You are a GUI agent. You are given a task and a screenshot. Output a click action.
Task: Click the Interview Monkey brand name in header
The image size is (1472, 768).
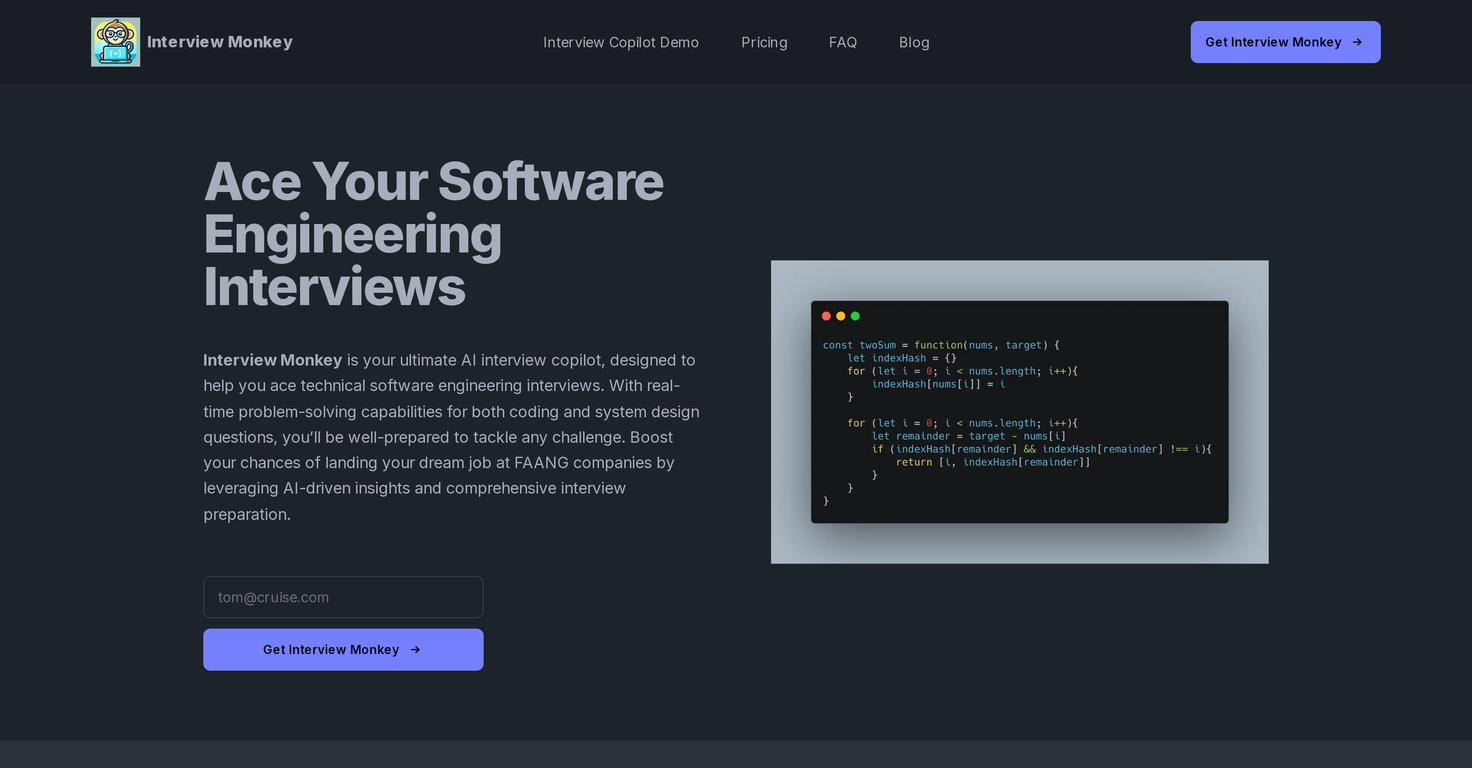(220, 42)
